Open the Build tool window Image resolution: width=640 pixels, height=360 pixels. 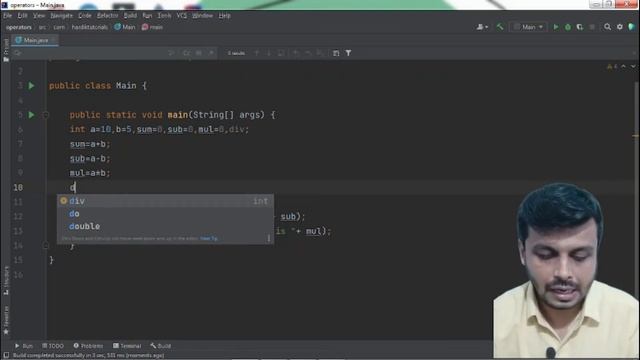coord(160,346)
